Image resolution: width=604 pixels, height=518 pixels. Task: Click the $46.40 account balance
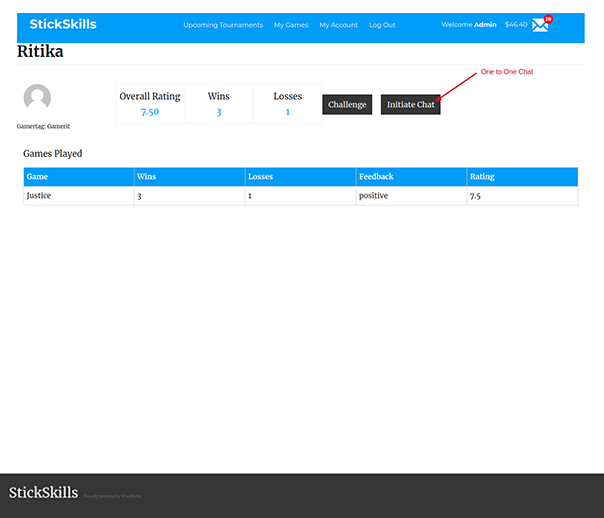pyautogui.click(x=516, y=25)
